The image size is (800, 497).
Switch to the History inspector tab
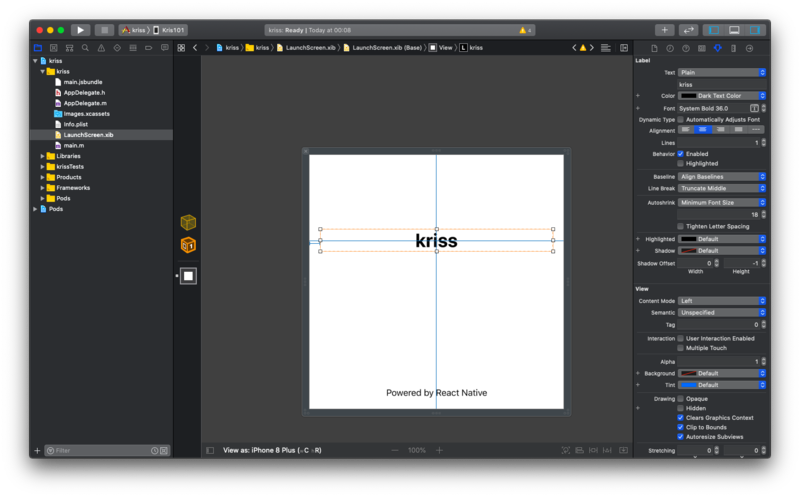[x=670, y=48]
